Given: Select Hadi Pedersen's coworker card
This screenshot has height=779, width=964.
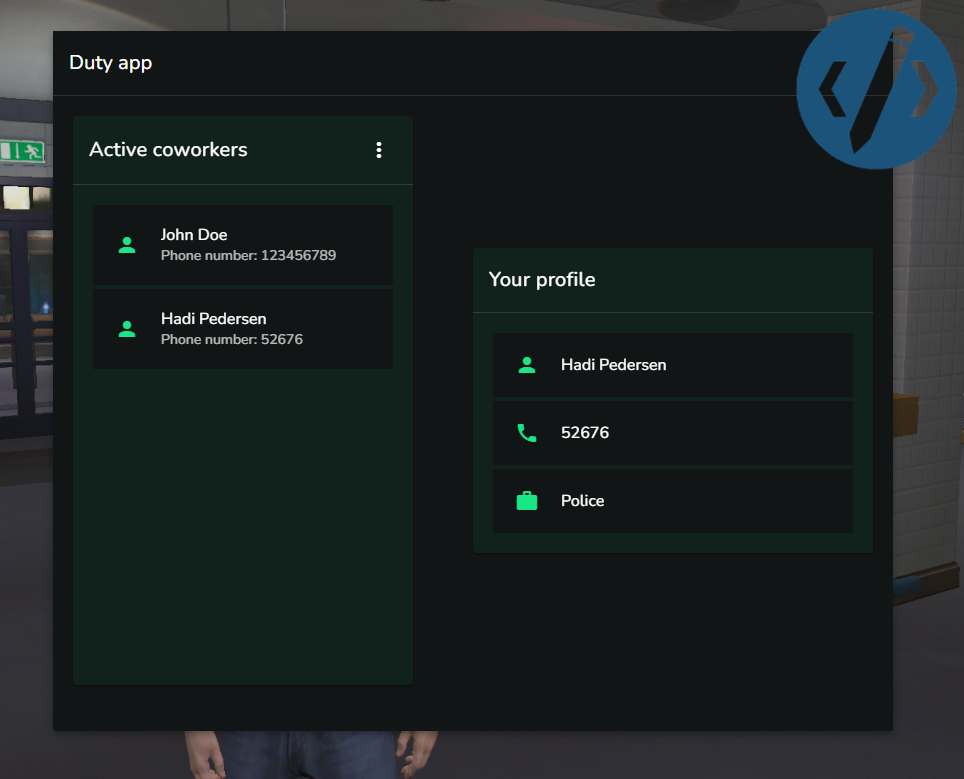Looking at the screenshot, I should (x=243, y=329).
